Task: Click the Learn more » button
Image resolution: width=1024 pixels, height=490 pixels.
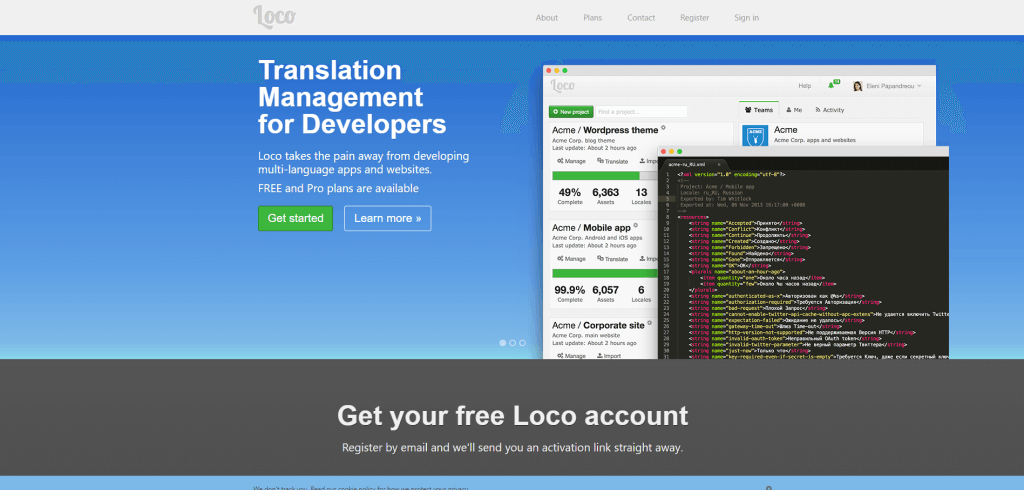Action: coord(388,218)
